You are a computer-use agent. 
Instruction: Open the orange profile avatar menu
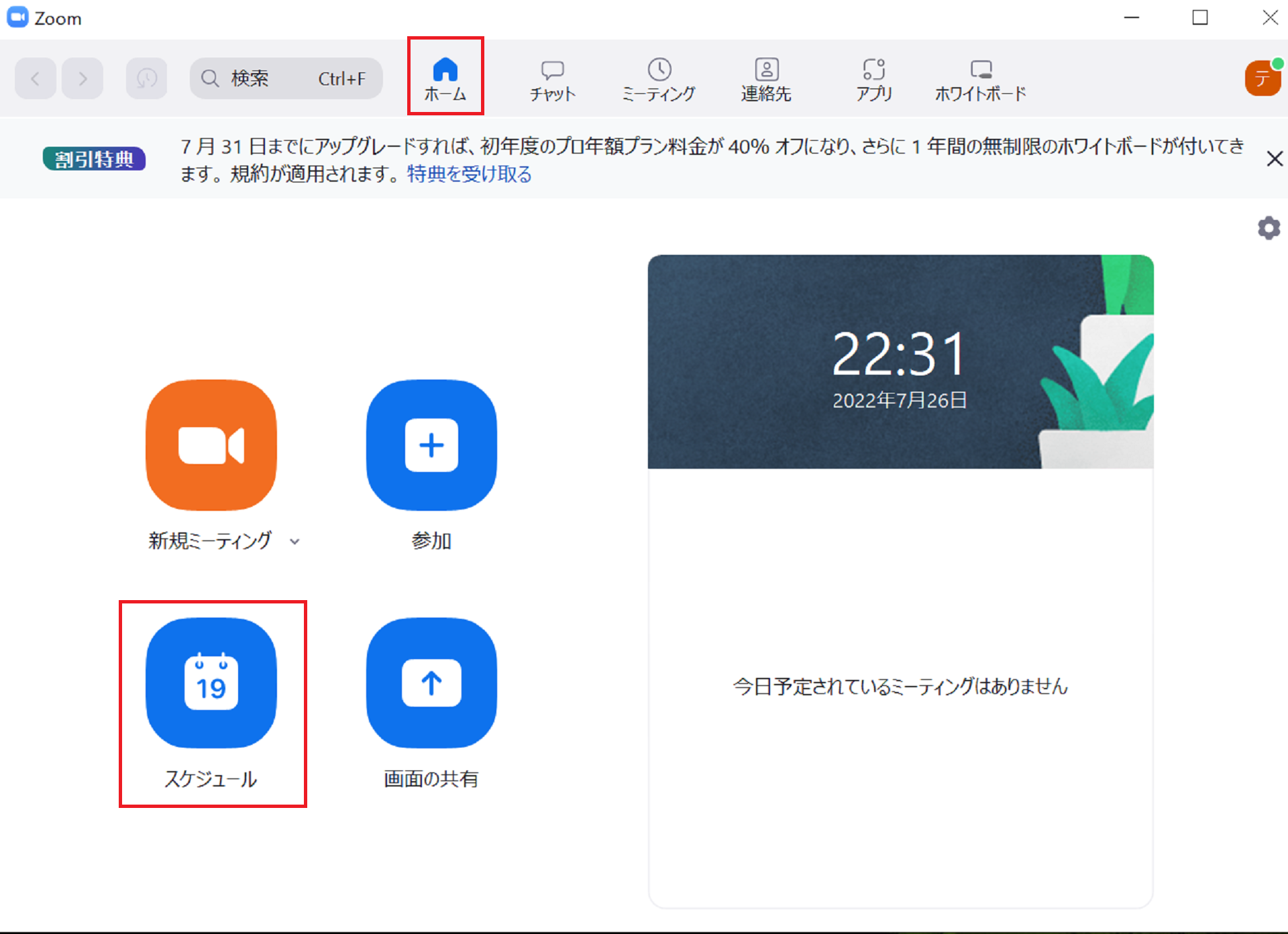tap(1262, 78)
